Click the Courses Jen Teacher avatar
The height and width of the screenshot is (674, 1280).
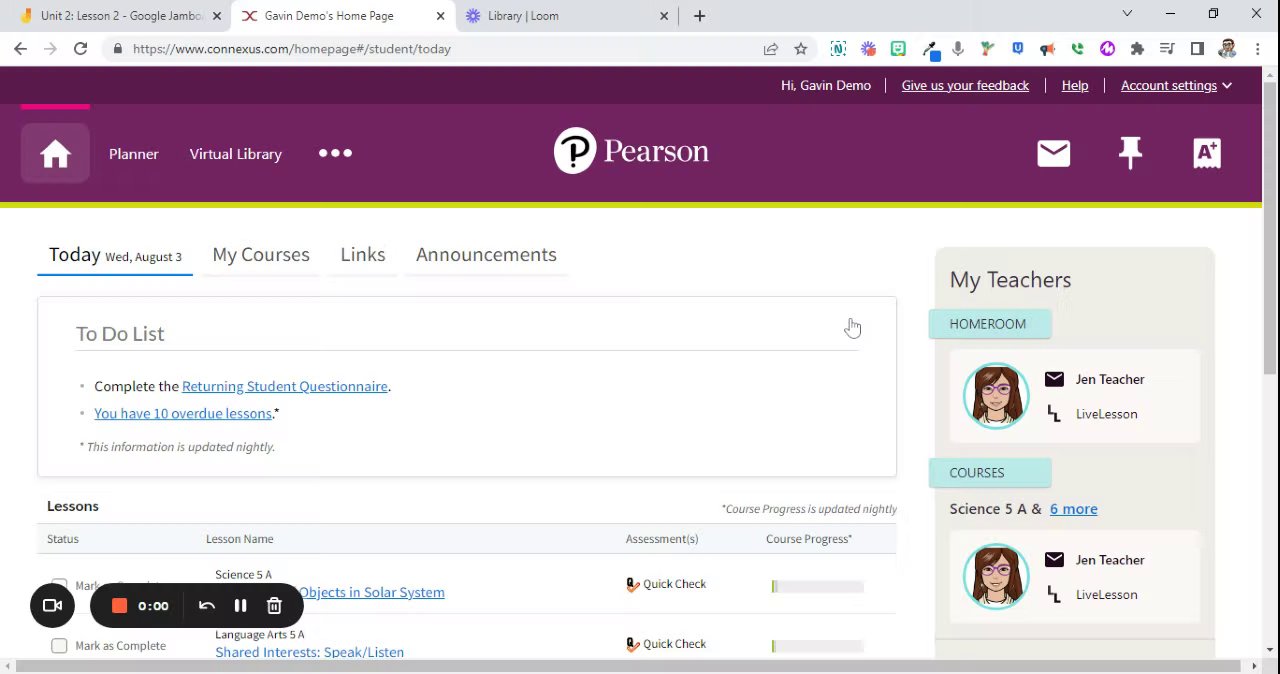tap(996, 576)
